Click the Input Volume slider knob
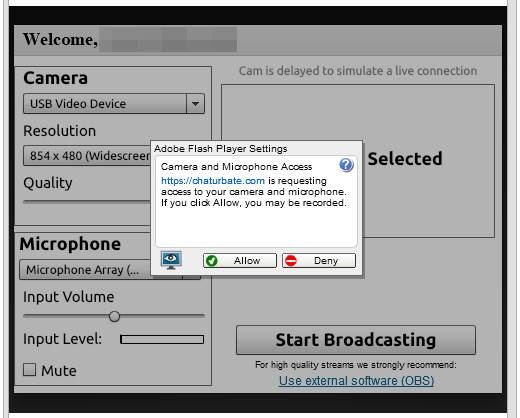Viewport: 520px width, 418px height. [114, 316]
